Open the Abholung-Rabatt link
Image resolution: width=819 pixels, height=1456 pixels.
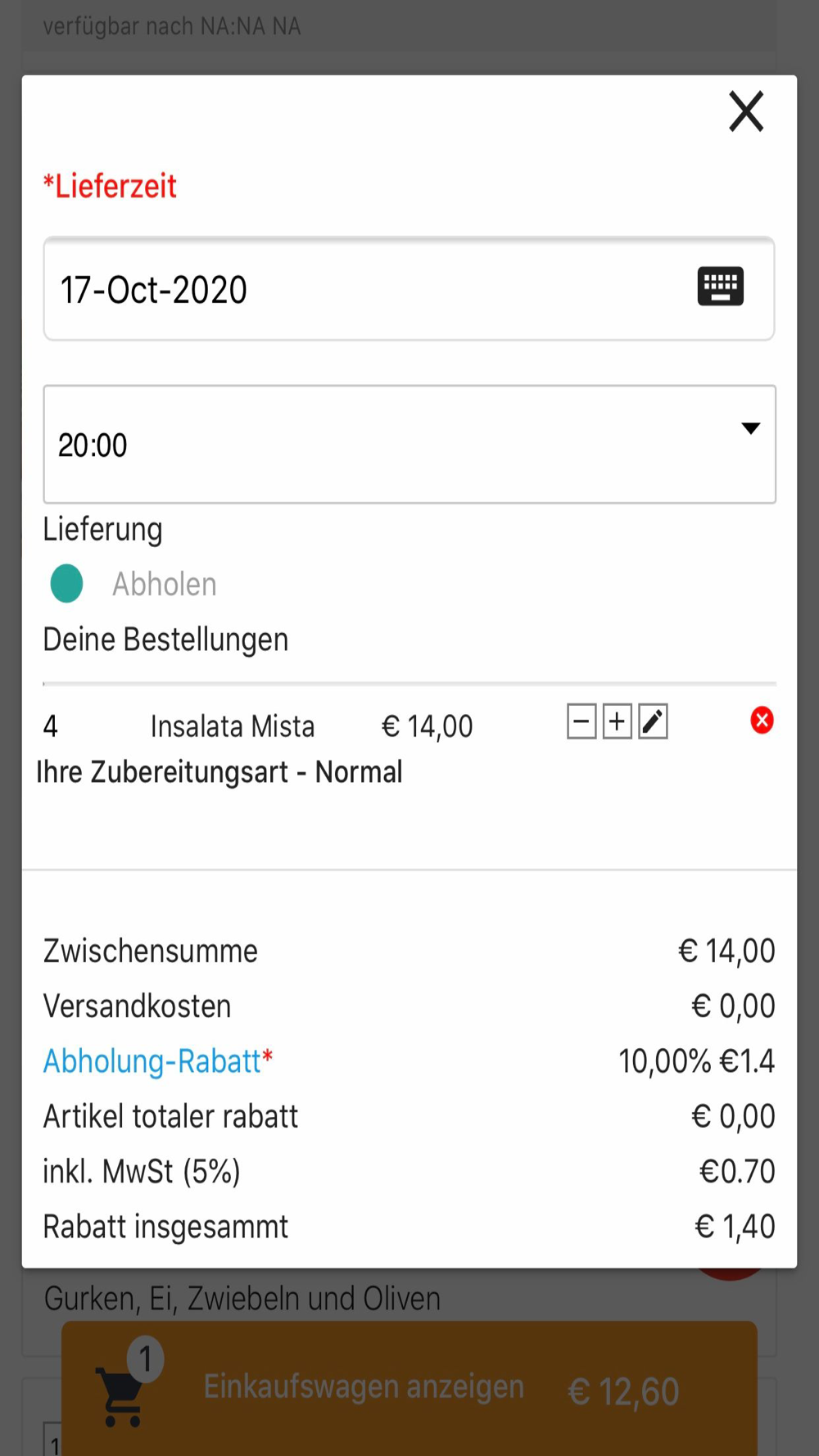click(x=157, y=1061)
